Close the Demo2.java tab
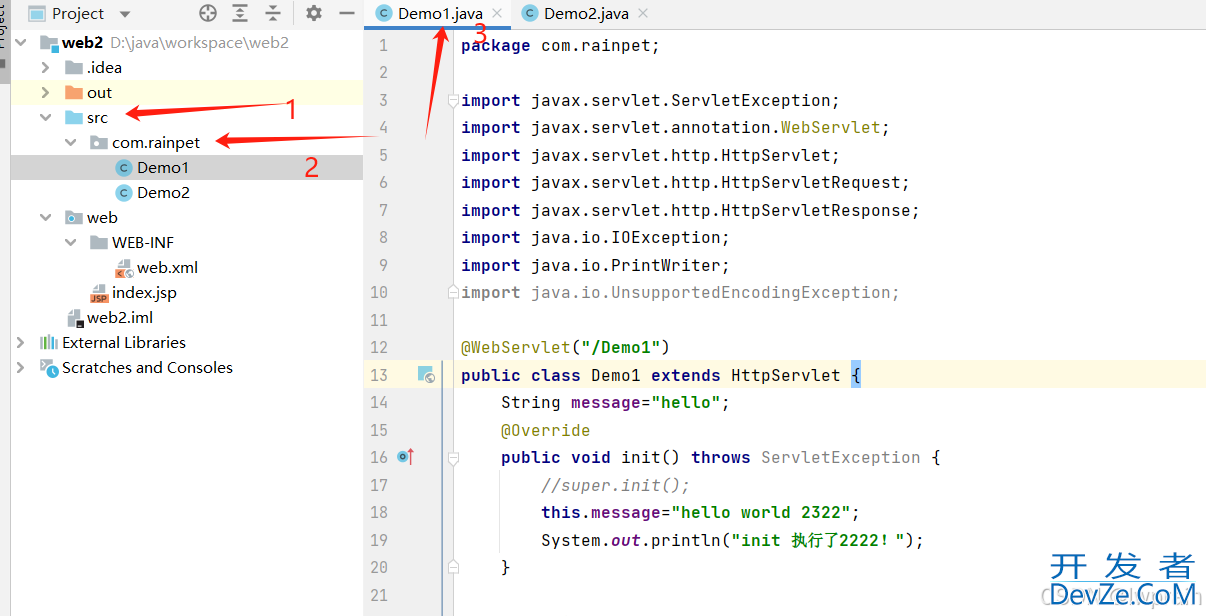 tap(642, 13)
